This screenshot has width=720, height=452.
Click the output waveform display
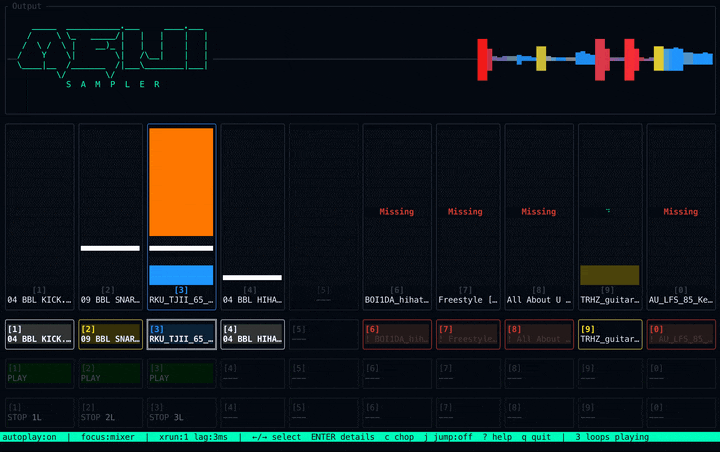580,60
